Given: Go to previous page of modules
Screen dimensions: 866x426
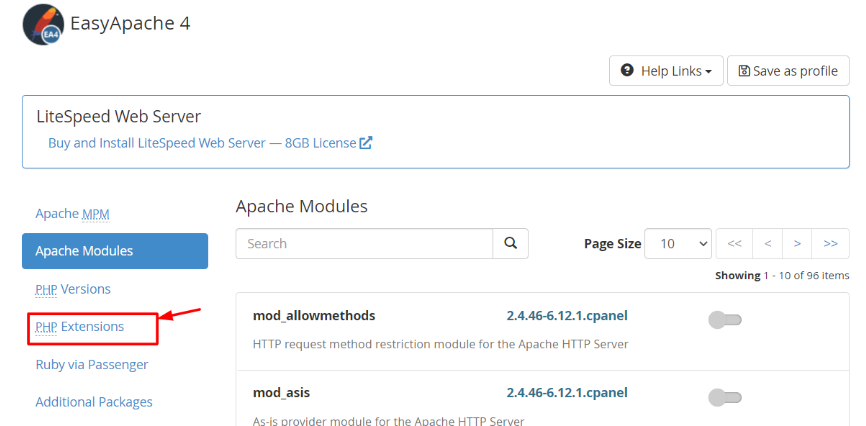Looking at the screenshot, I should click(768, 244).
